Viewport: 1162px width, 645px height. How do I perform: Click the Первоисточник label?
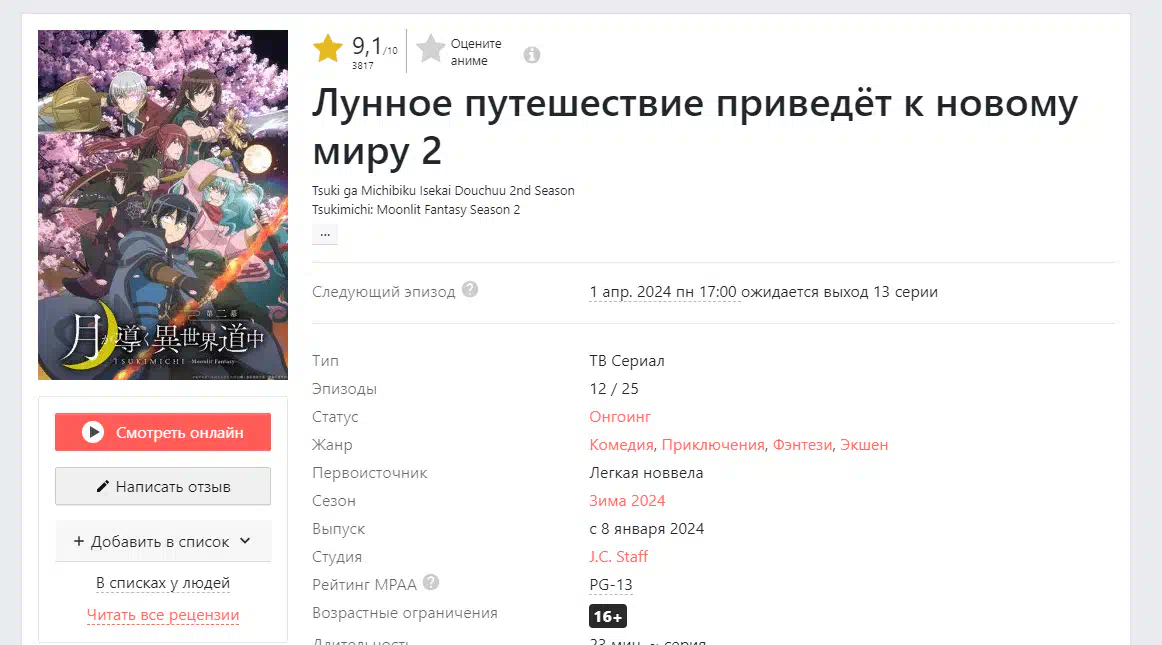[370, 473]
